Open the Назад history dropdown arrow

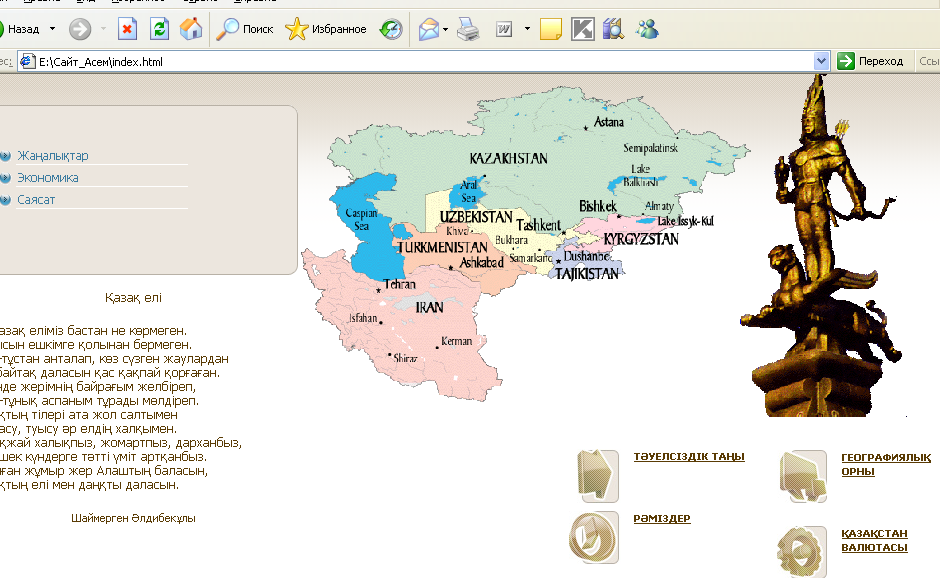coord(52,29)
